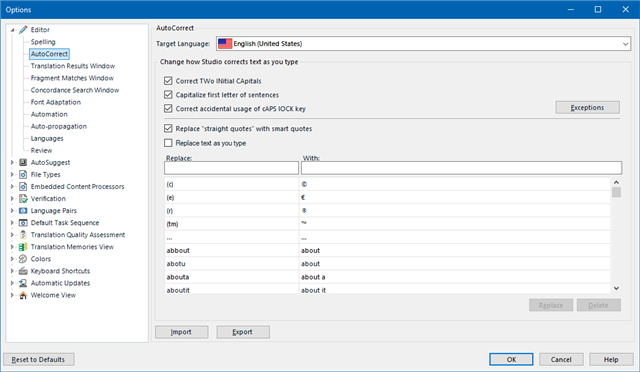Viewport: 640px width, 372px height.
Task: Select the (c) replacement row
Action: coord(387,184)
